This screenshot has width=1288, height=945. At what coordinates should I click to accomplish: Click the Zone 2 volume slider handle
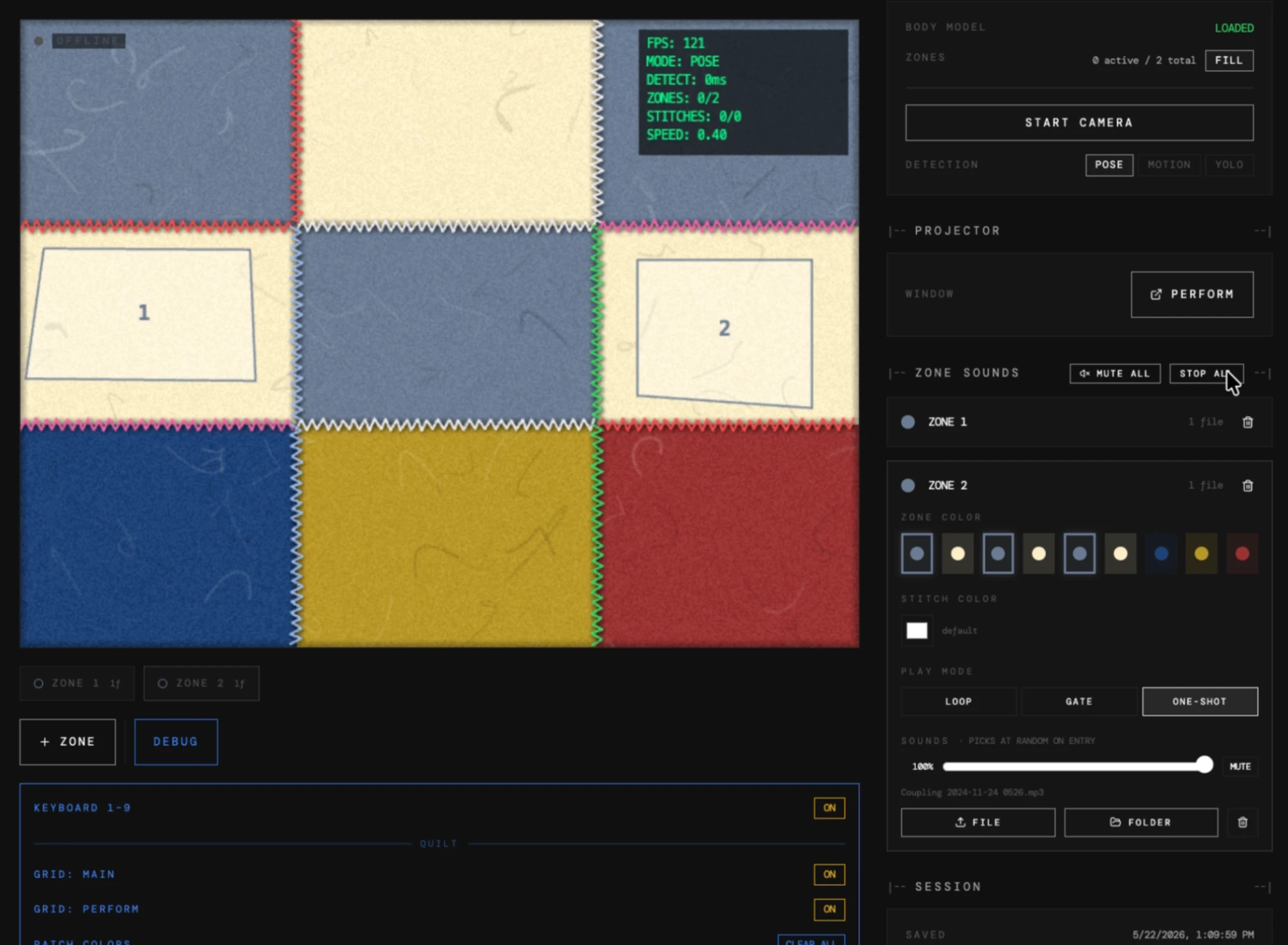pos(1204,765)
